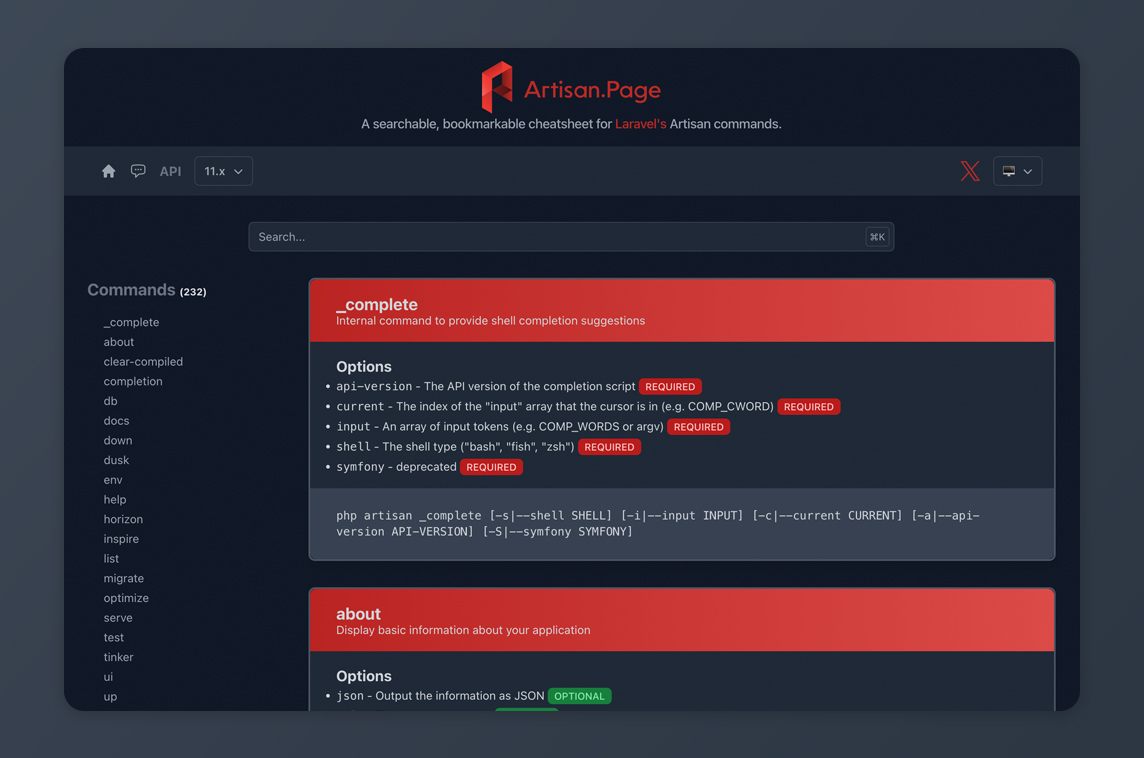Click the Artisan.Page logo
The height and width of the screenshot is (758, 1144).
(x=571, y=88)
